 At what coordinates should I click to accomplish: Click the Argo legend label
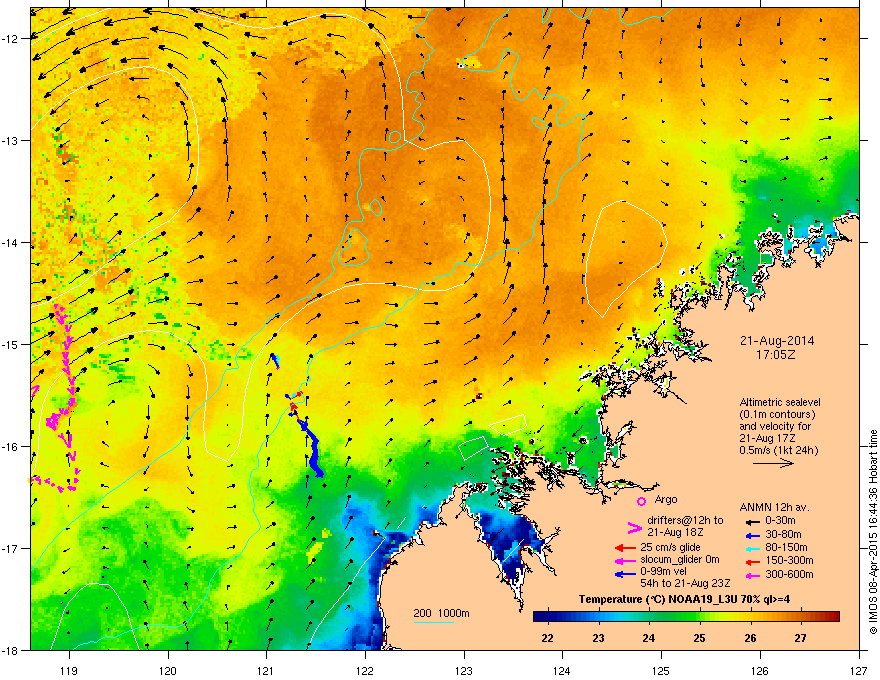click(x=666, y=499)
